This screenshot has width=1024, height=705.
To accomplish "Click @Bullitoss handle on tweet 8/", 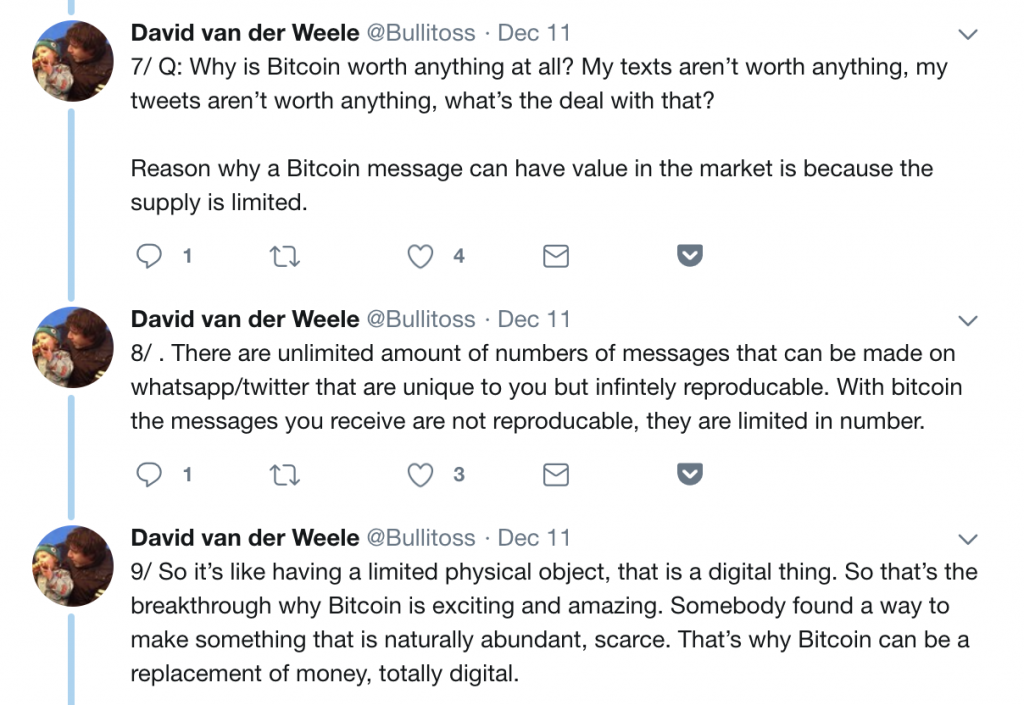I will pos(421,320).
